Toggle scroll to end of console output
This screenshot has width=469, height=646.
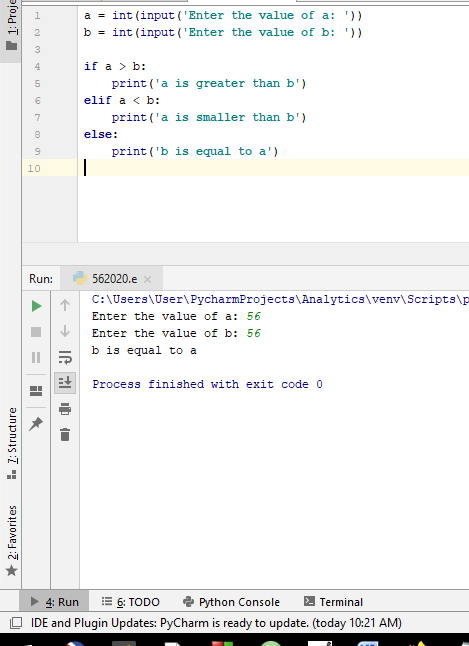65,383
